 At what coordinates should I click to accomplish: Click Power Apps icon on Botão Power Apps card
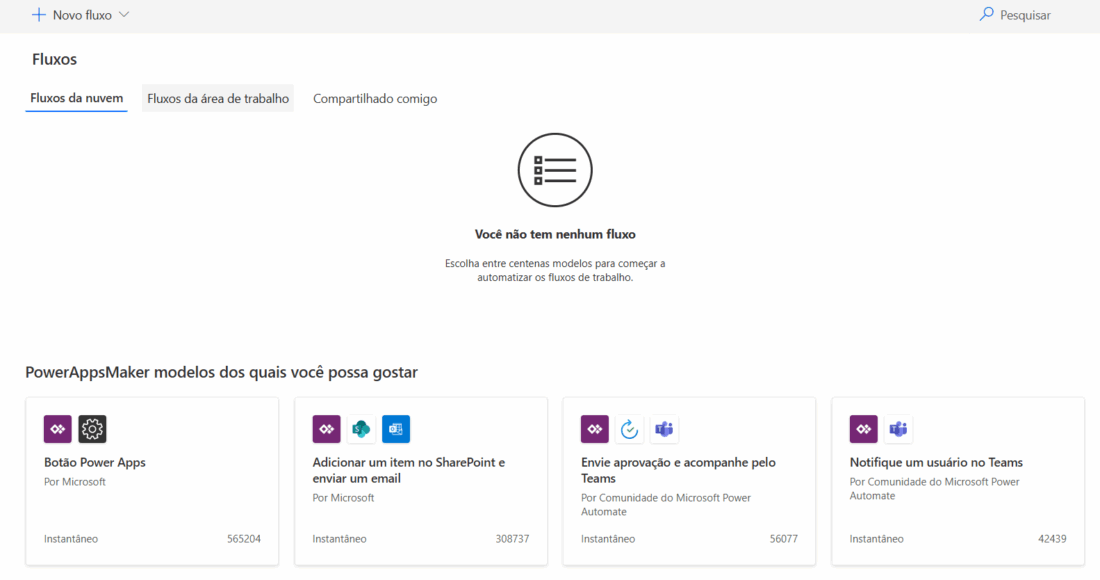pos(58,429)
